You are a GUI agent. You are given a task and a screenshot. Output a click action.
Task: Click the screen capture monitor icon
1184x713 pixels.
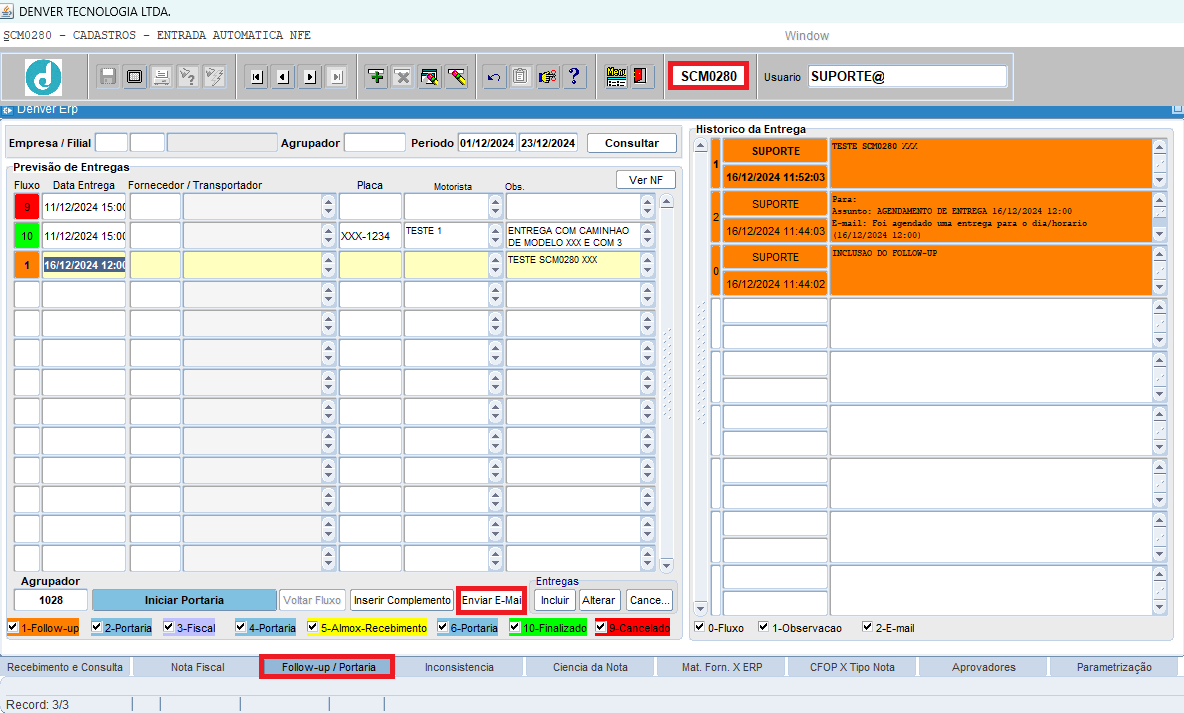(134, 76)
